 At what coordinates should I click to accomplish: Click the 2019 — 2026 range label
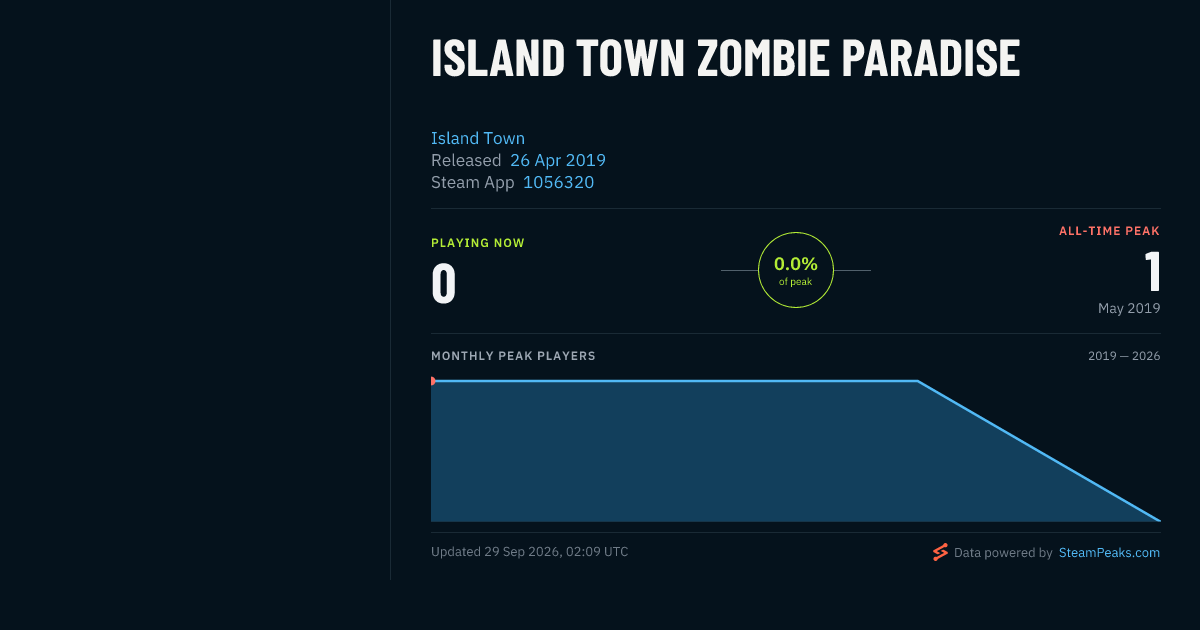(1124, 356)
